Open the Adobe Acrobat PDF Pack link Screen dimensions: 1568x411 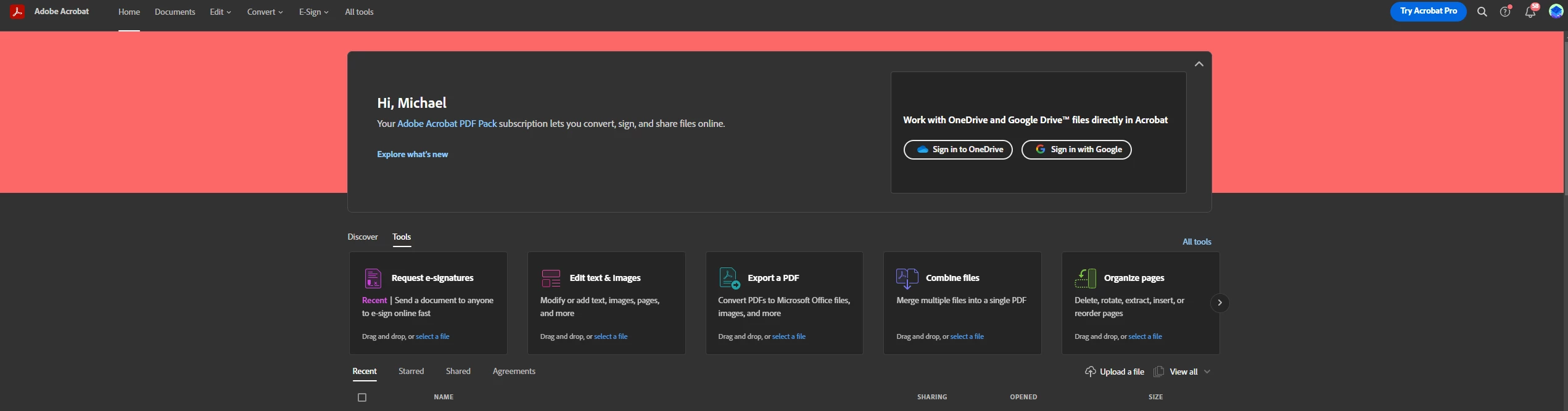(x=447, y=124)
